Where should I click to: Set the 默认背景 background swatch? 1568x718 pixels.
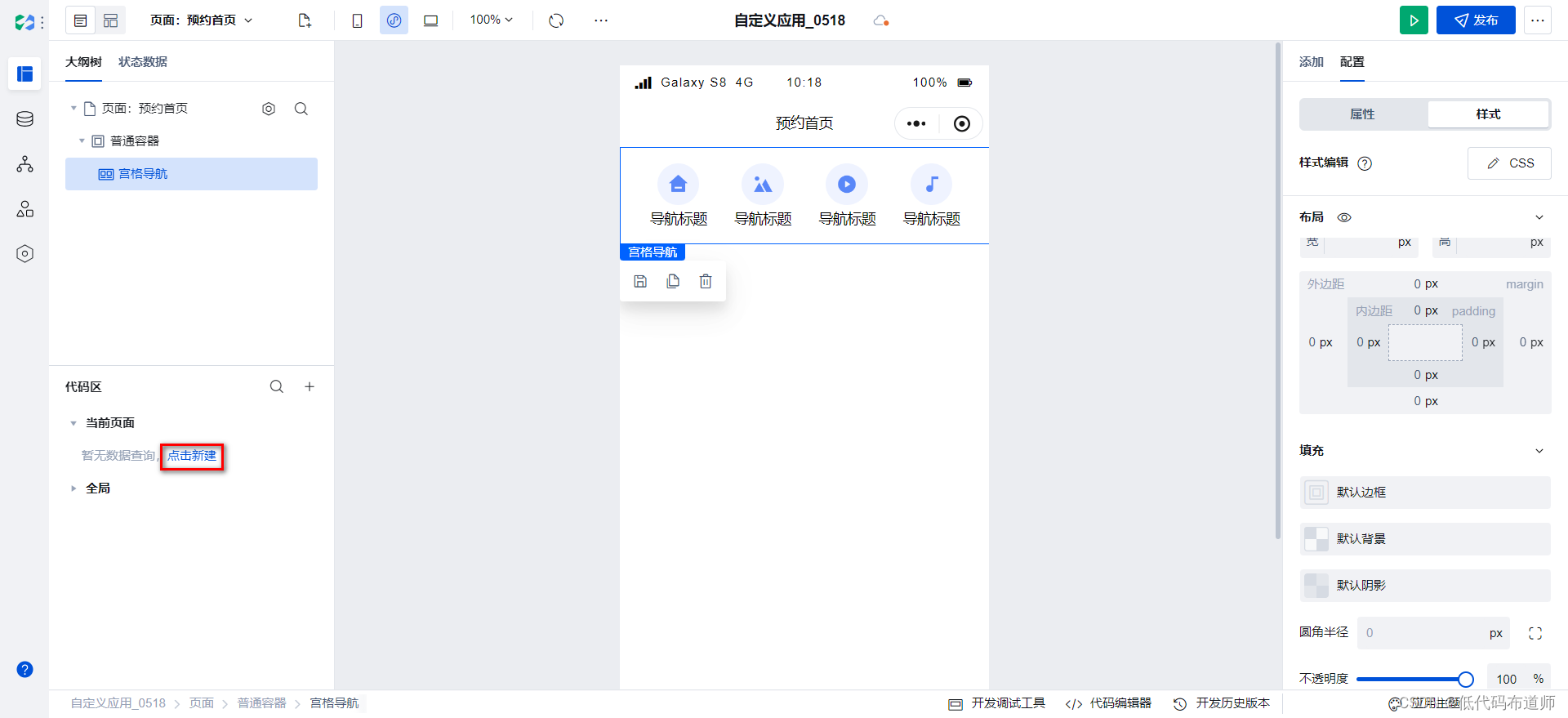(x=1316, y=539)
